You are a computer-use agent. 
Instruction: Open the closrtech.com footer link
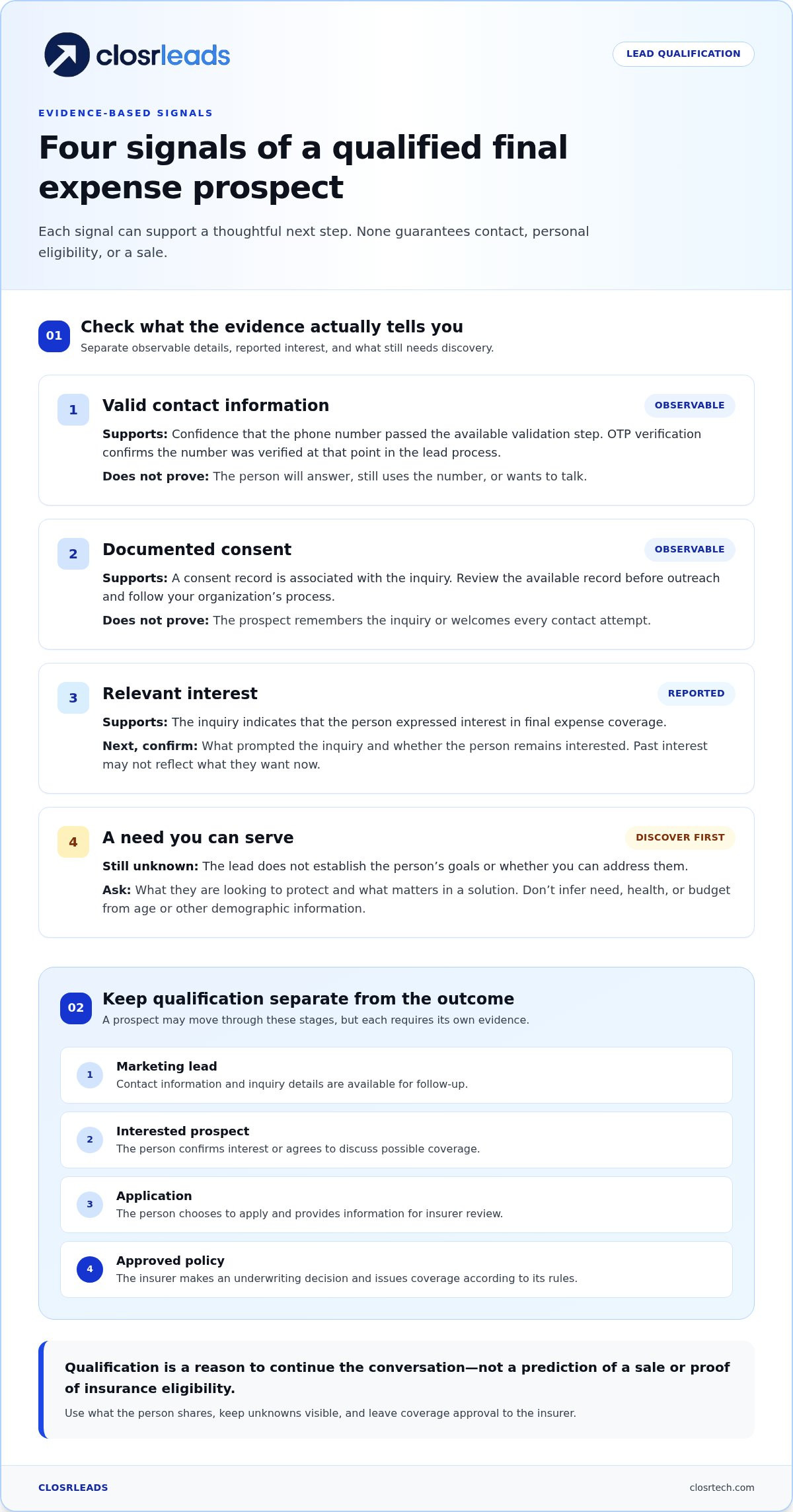click(x=722, y=1488)
